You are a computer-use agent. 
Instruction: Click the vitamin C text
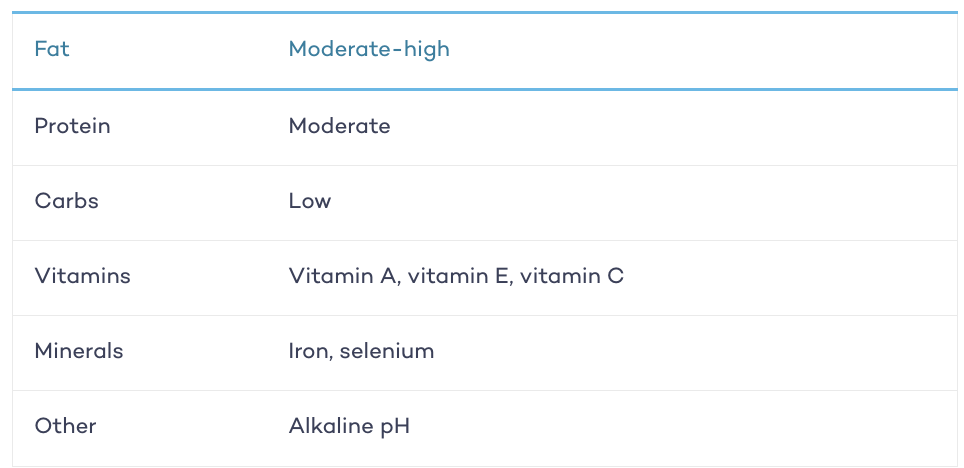tap(572, 276)
